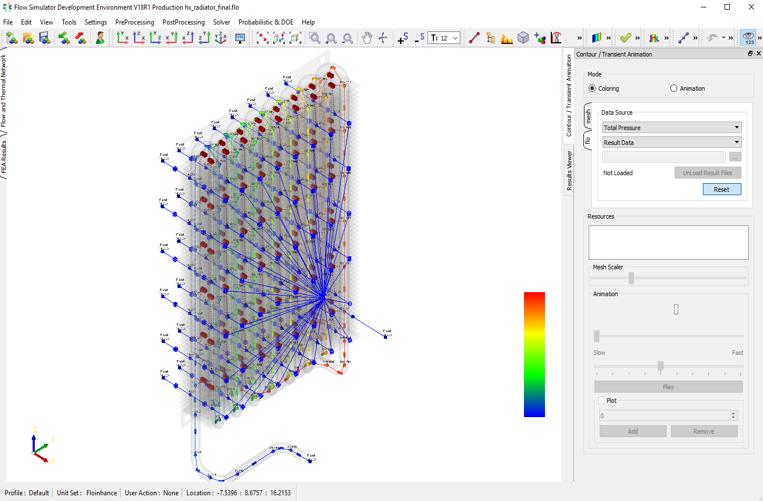The width and height of the screenshot is (763, 501).
Task: Open the PreProcessing menu
Action: pos(134,22)
